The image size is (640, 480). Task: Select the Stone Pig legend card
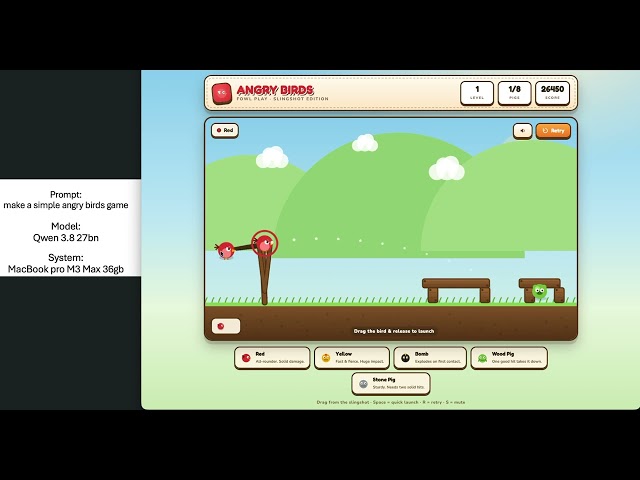(391, 384)
